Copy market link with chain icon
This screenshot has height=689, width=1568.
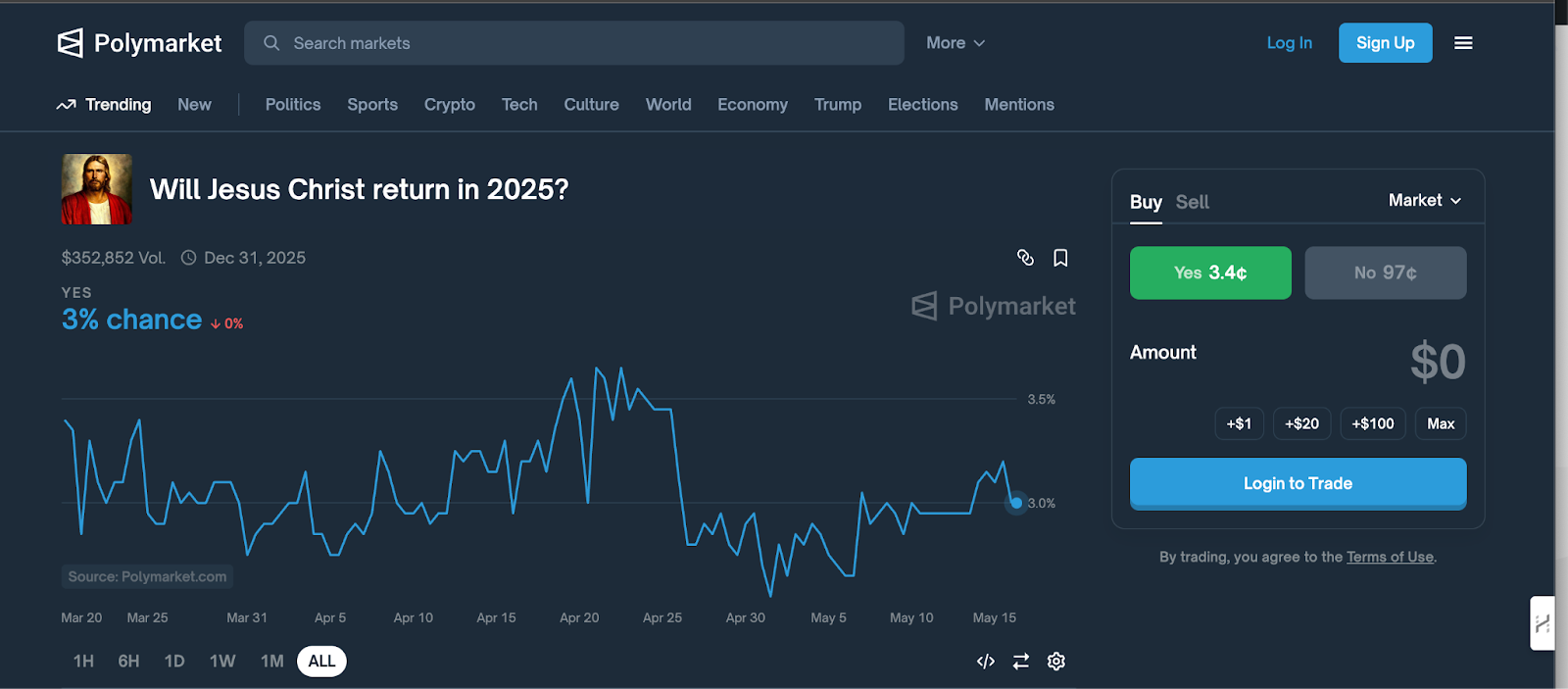[x=1025, y=258]
